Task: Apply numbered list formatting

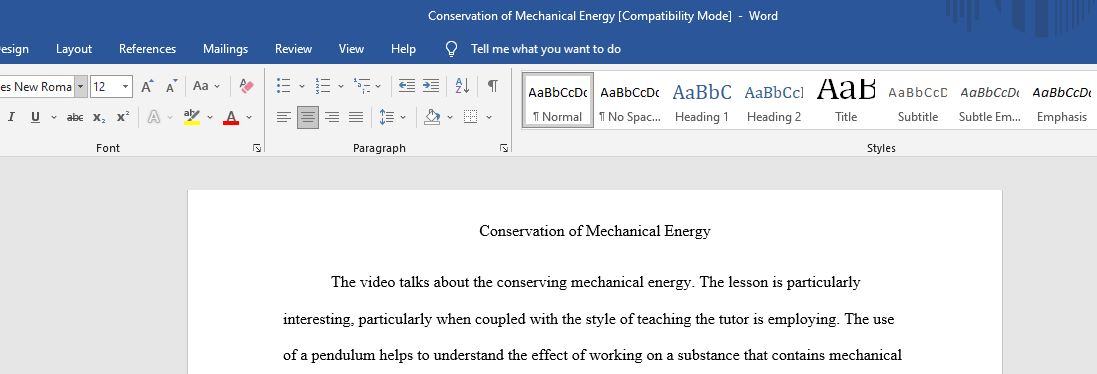Action: pyautogui.click(x=323, y=86)
